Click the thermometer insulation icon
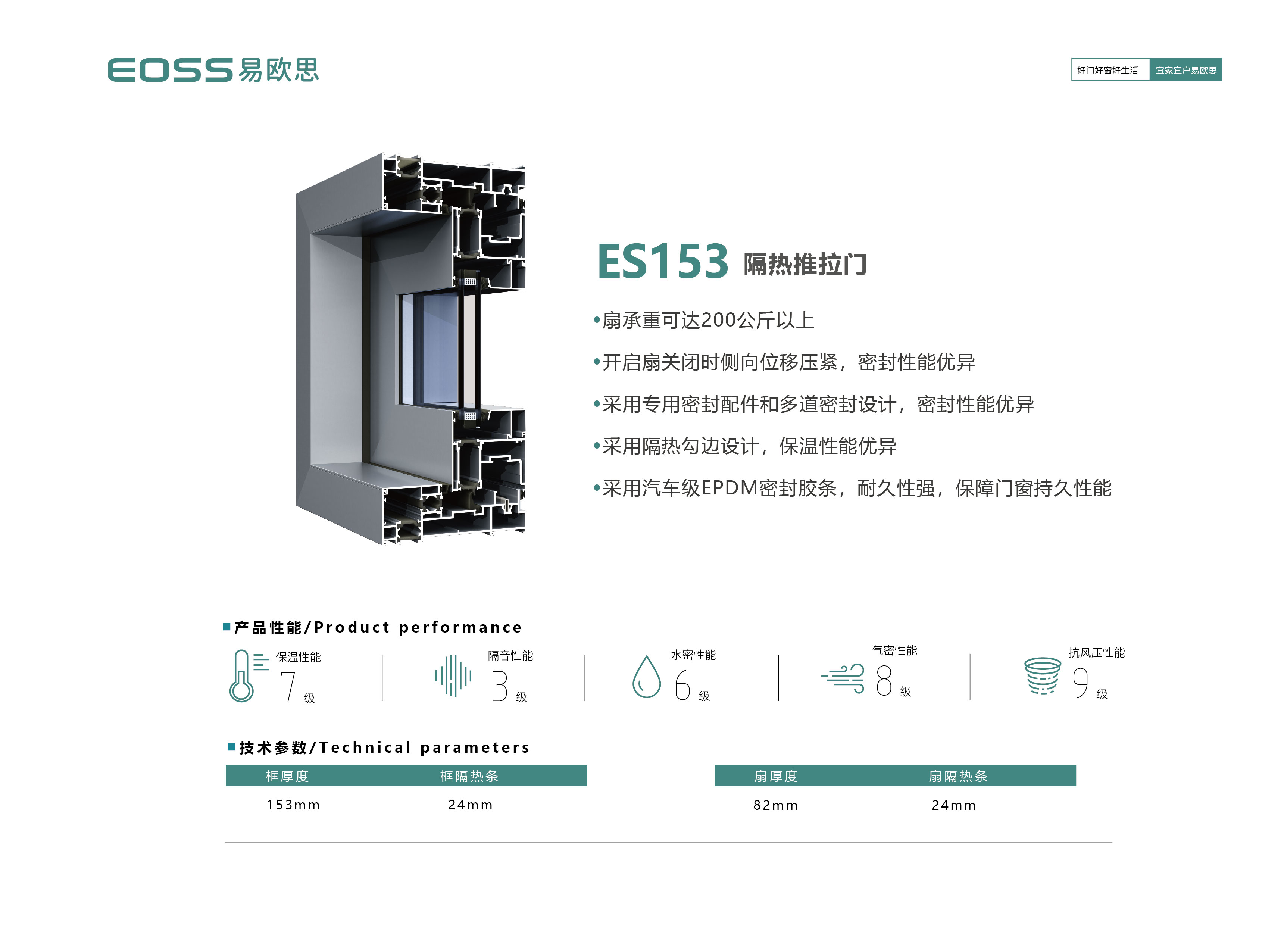1284x952 pixels. click(x=248, y=675)
